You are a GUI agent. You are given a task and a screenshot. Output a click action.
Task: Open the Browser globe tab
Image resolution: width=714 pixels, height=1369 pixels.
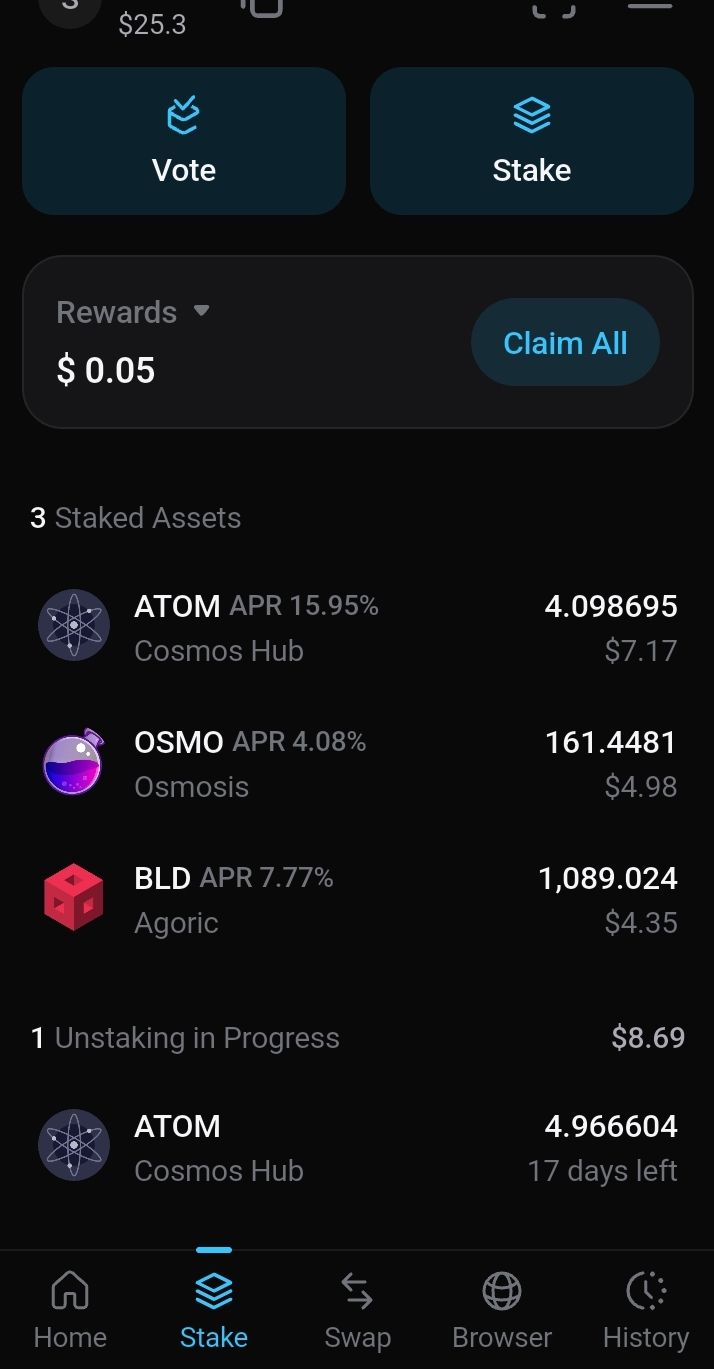pos(502,1308)
